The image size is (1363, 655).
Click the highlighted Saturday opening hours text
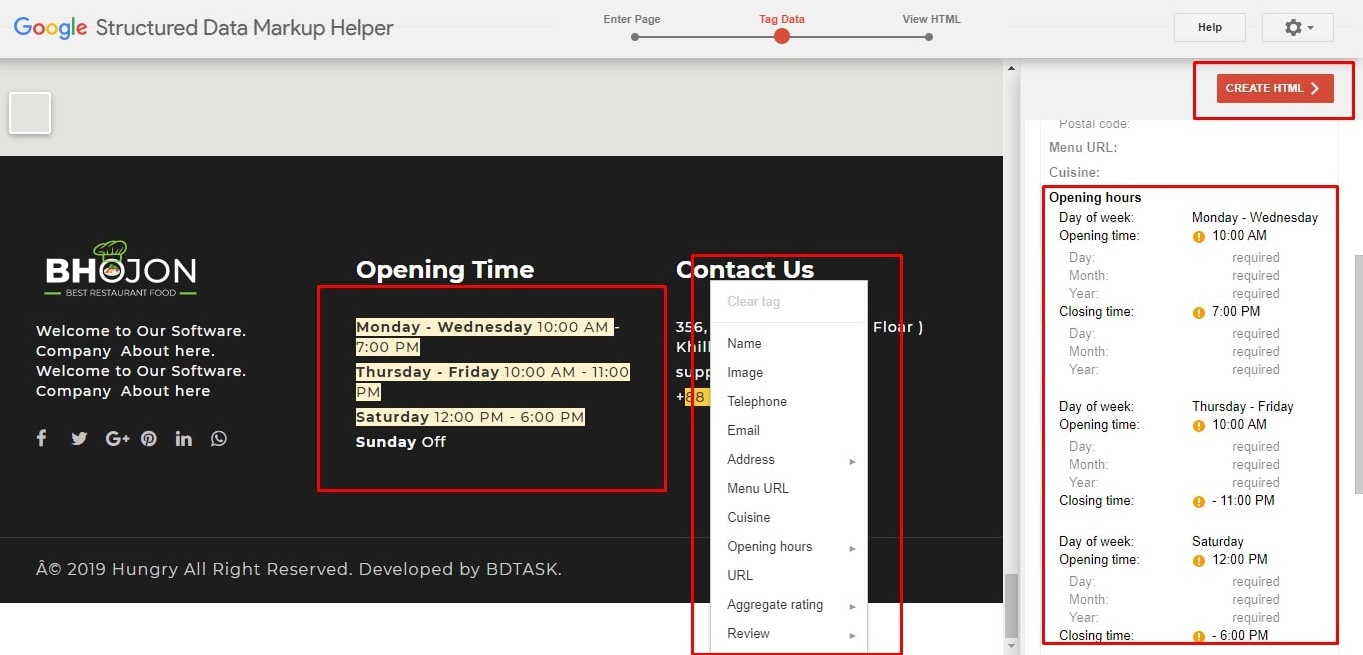point(470,417)
